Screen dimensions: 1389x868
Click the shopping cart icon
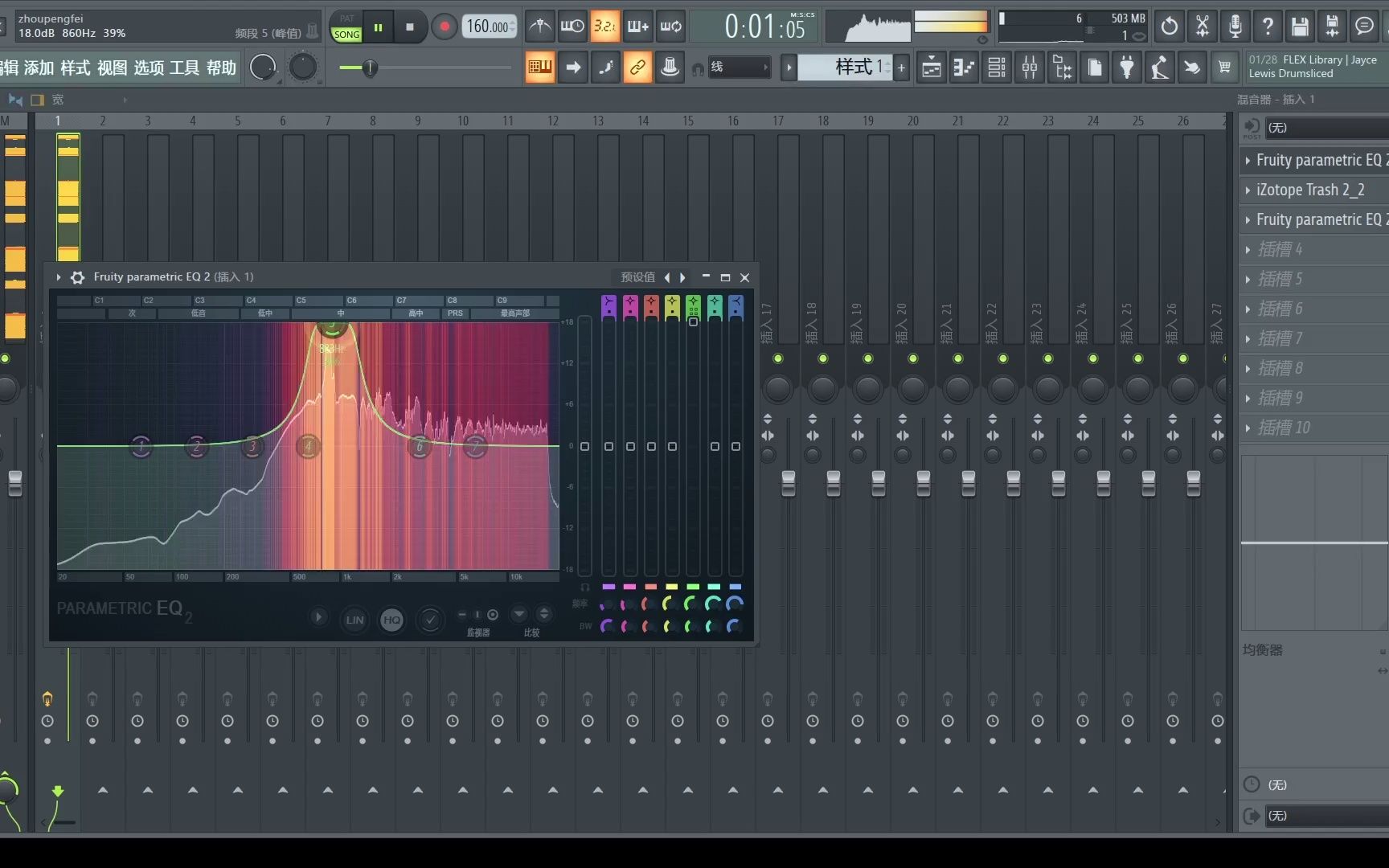(x=1224, y=68)
